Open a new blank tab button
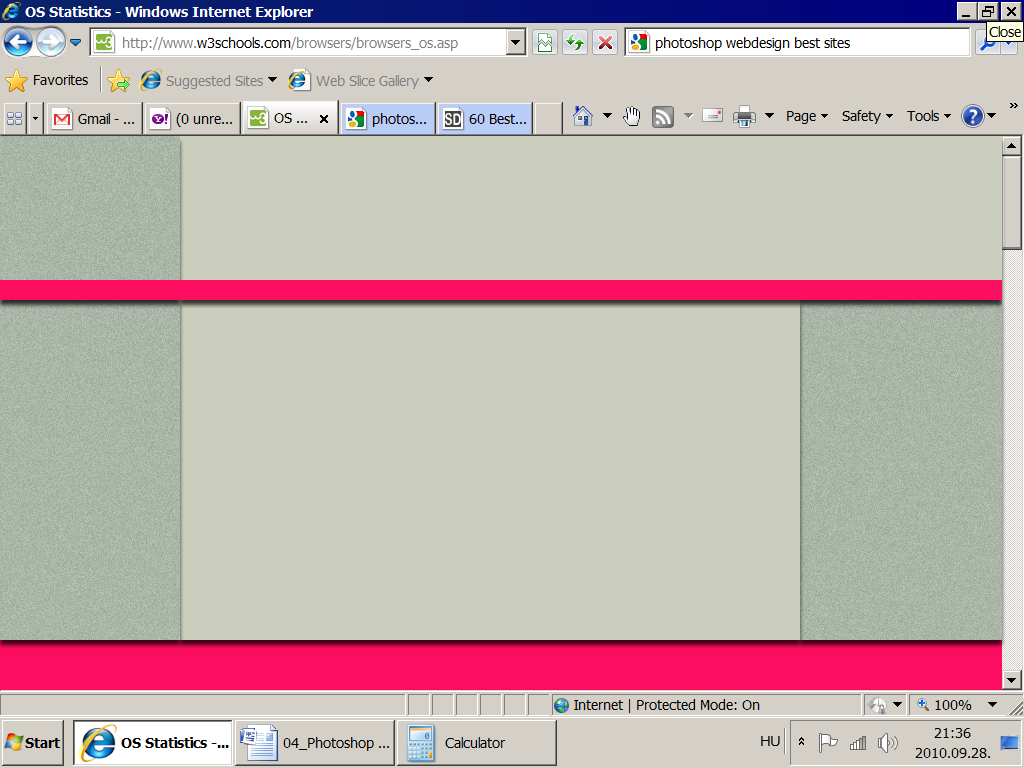The height and width of the screenshot is (768, 1024). click(x=548, y=119)
